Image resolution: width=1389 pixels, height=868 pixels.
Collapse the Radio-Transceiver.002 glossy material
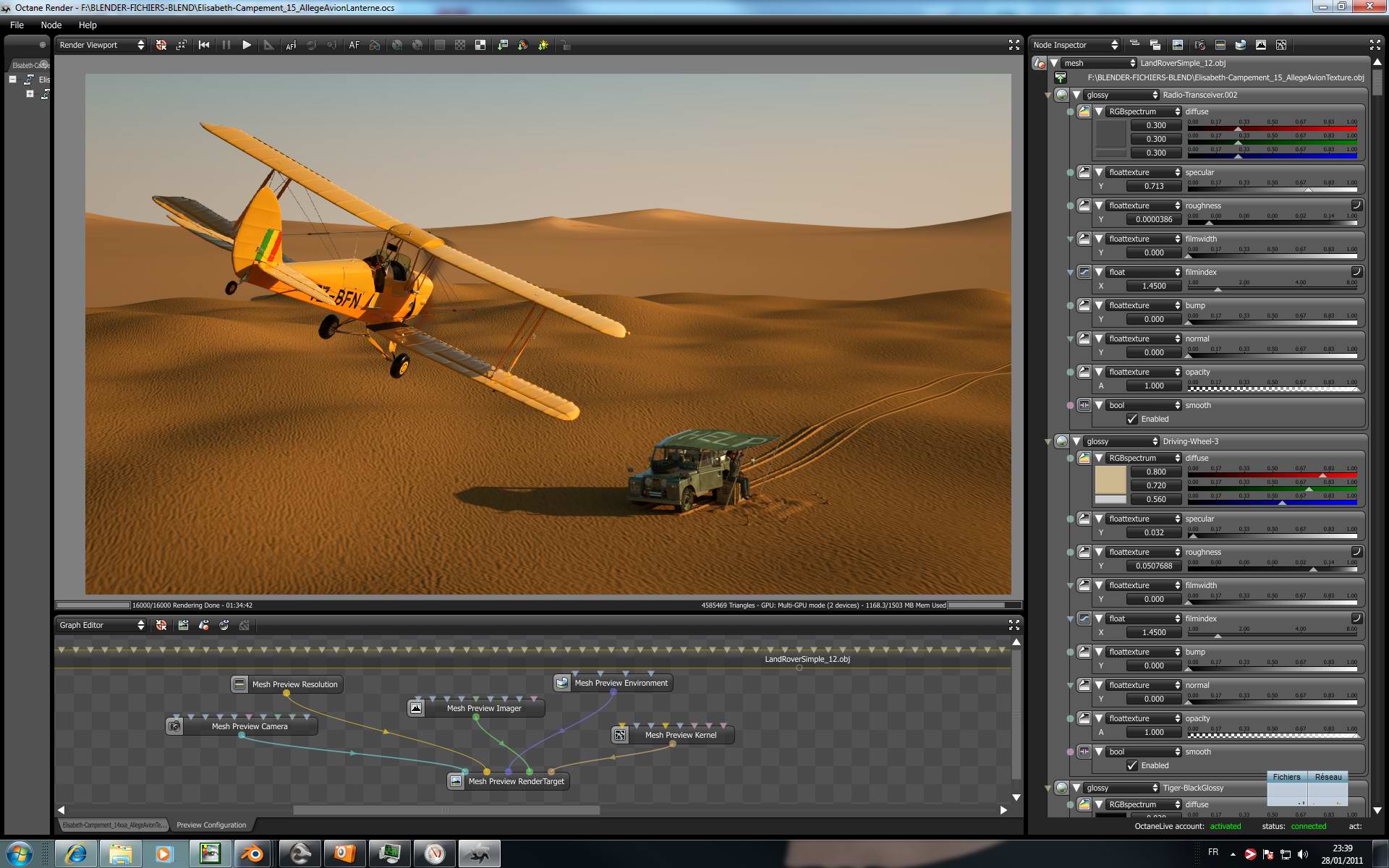click(x=1076, y=95)
